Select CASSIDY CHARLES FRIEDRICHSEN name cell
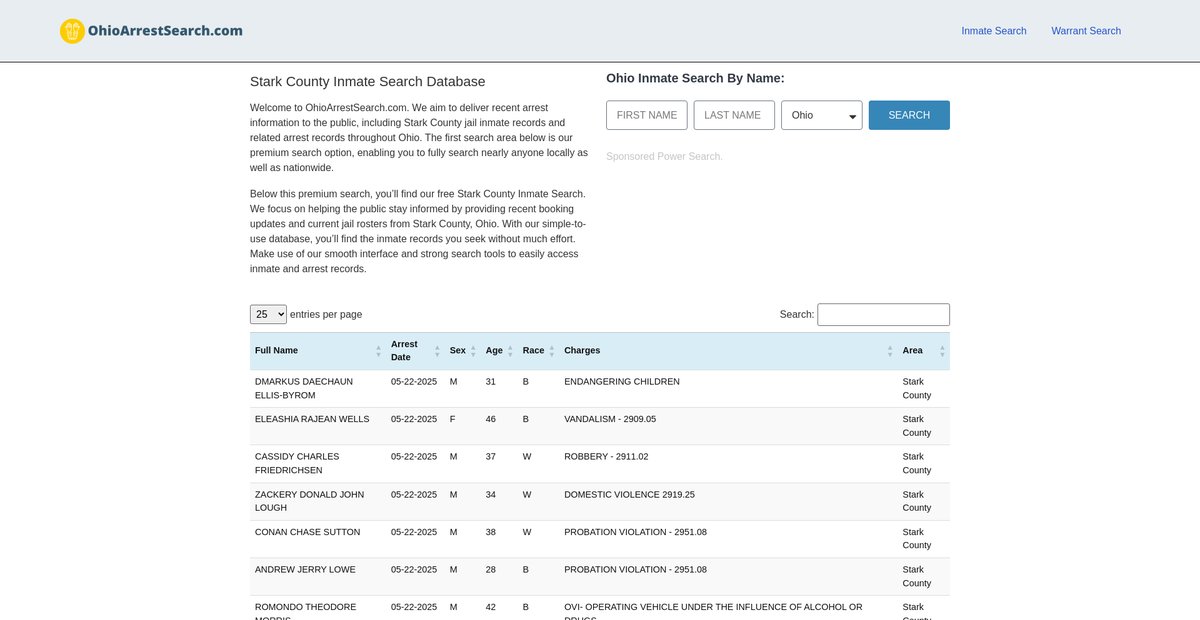 click(318, 463)
